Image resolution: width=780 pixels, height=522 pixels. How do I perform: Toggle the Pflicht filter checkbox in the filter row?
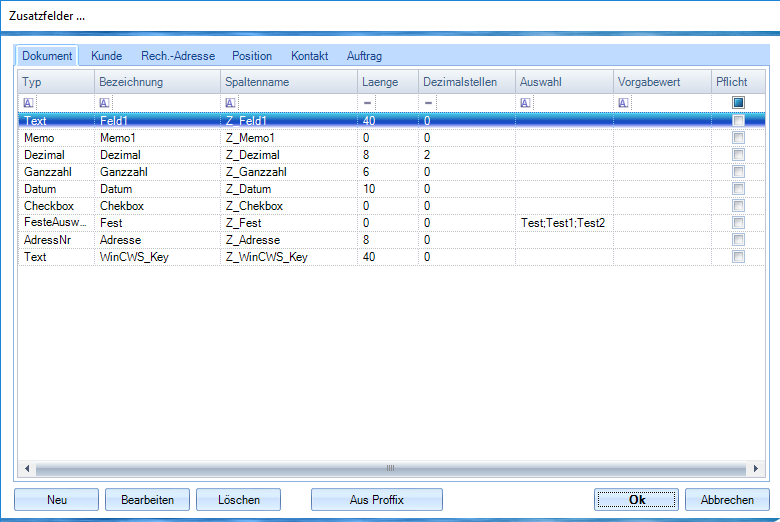(738, 103)
